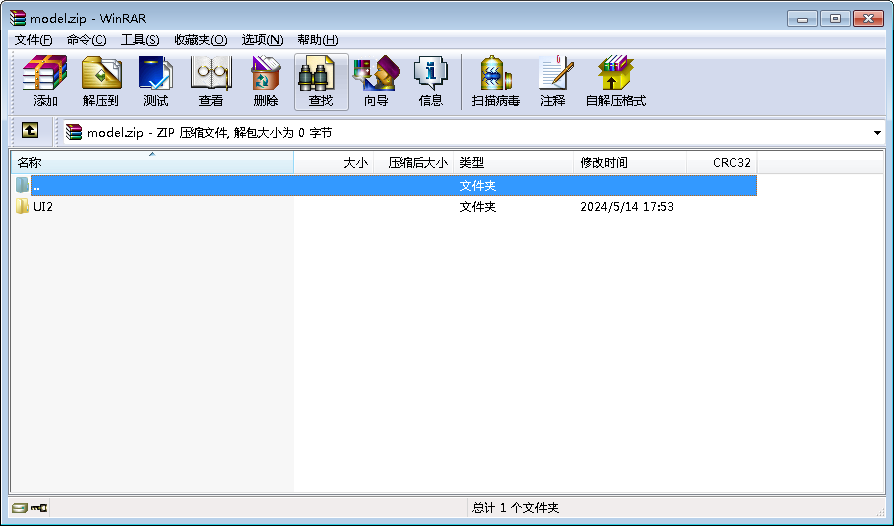This screenshot has width=894, height=526.
Task: Run the Test (测试) archive tool
Action: (x=155, y=82)
